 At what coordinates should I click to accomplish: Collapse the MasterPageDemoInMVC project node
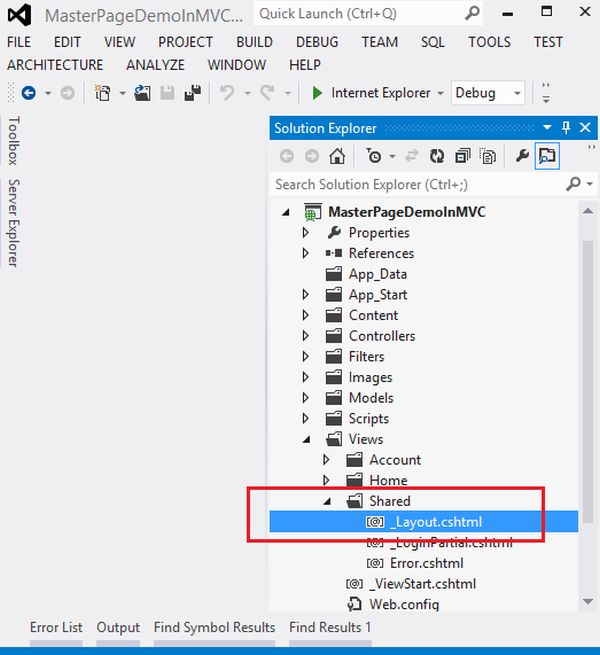[286, 213]
